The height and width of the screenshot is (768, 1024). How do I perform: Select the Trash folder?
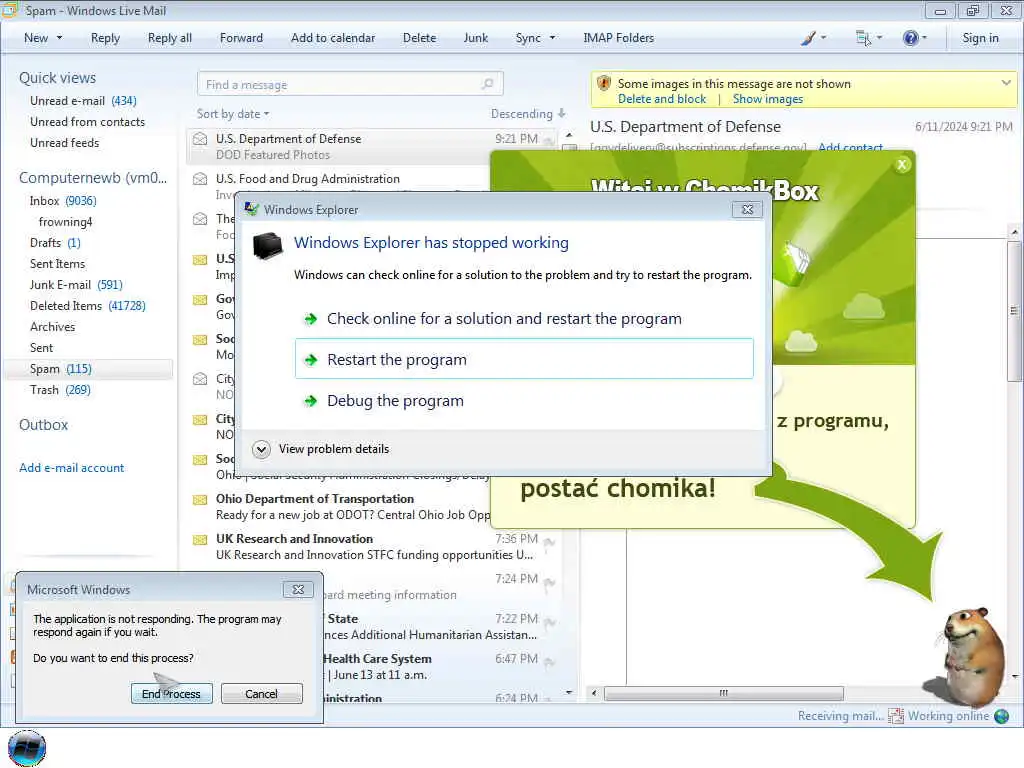60,390
